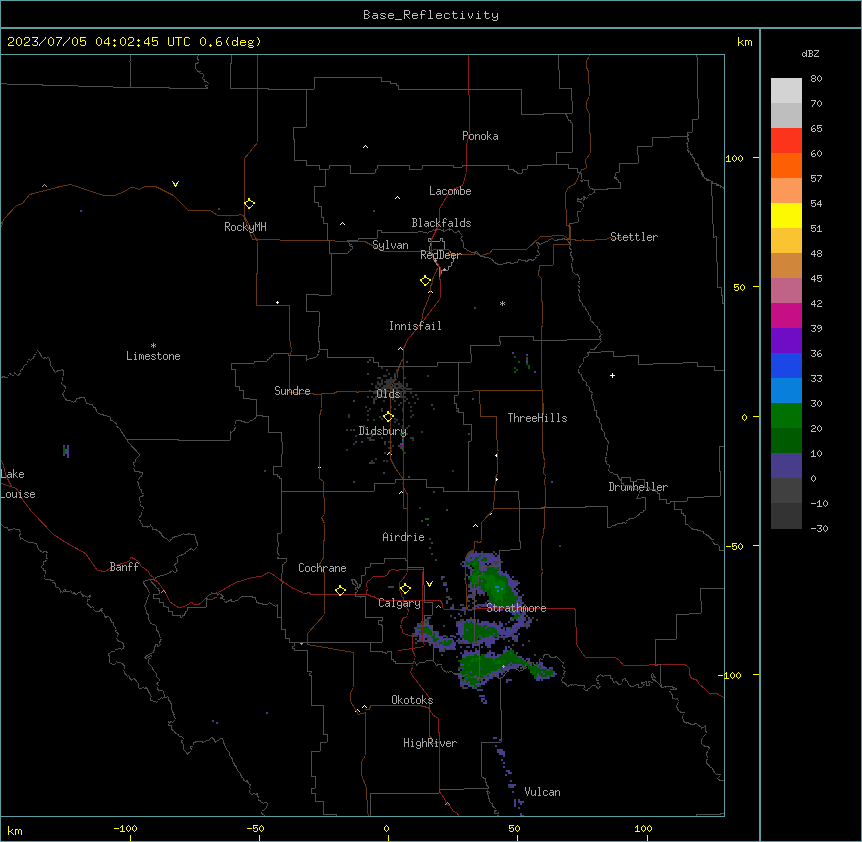Screen dimensions: 862x842
Task: Click the blue swatch between 36 and 33
Action: coord(786,365)
